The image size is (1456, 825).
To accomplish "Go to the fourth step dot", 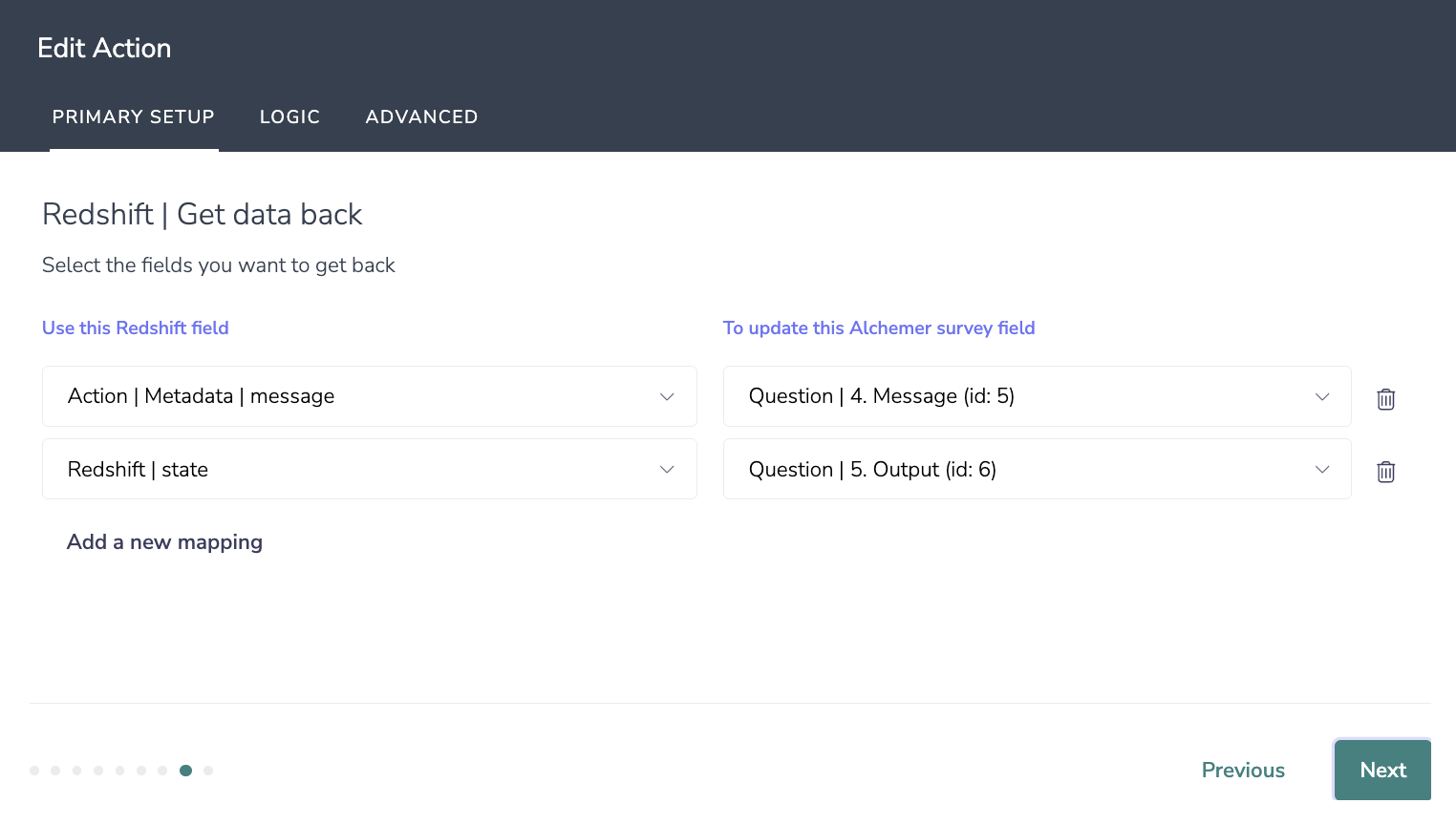I will pos(98,771).
